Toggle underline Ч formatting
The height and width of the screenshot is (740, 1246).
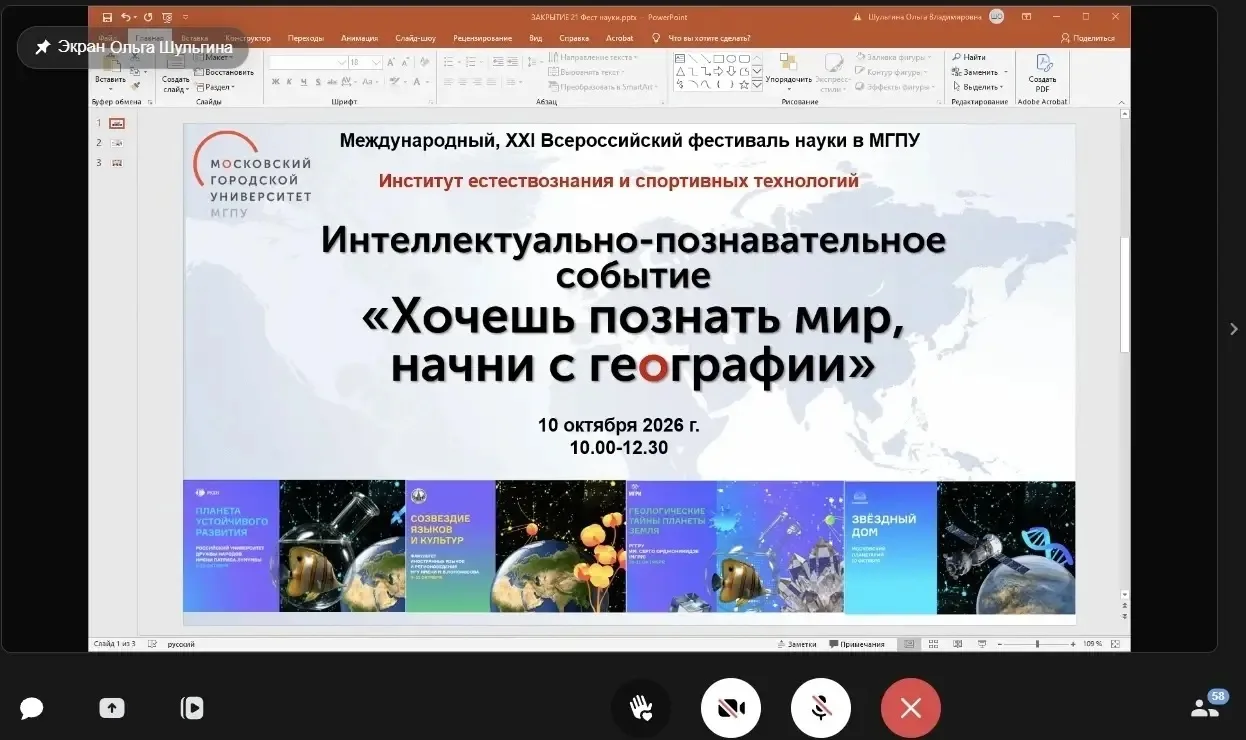coord(303,82)
